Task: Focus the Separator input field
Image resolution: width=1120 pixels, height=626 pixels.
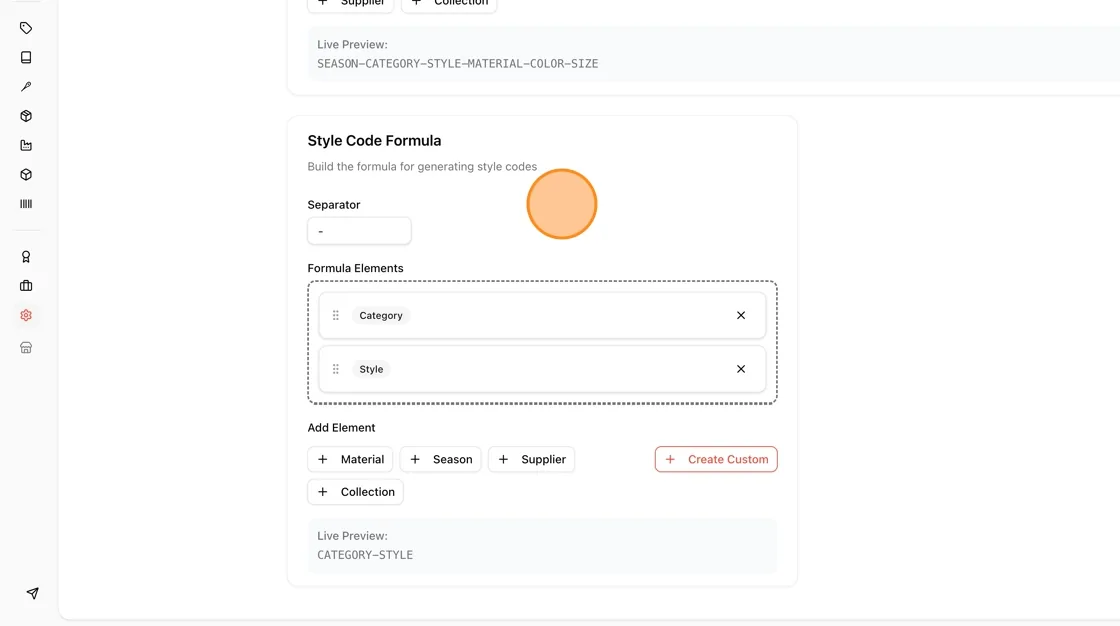Action: point(359,231)
